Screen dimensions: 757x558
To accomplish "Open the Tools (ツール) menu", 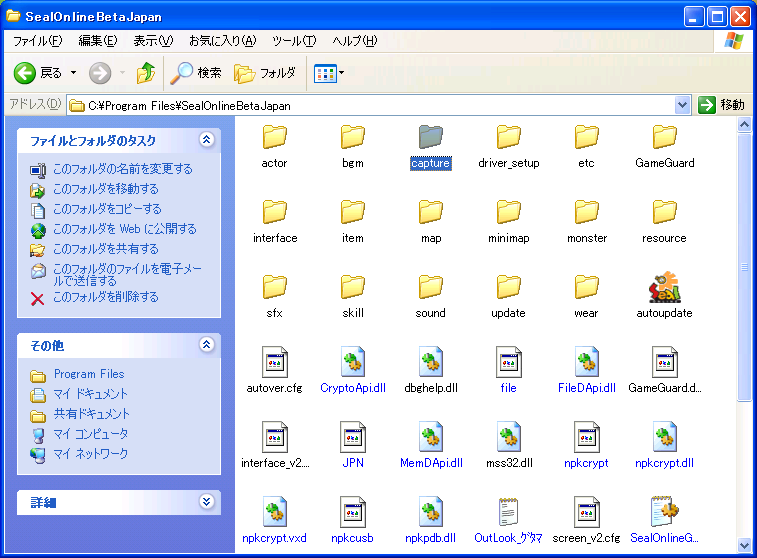I will click(294, 41).
